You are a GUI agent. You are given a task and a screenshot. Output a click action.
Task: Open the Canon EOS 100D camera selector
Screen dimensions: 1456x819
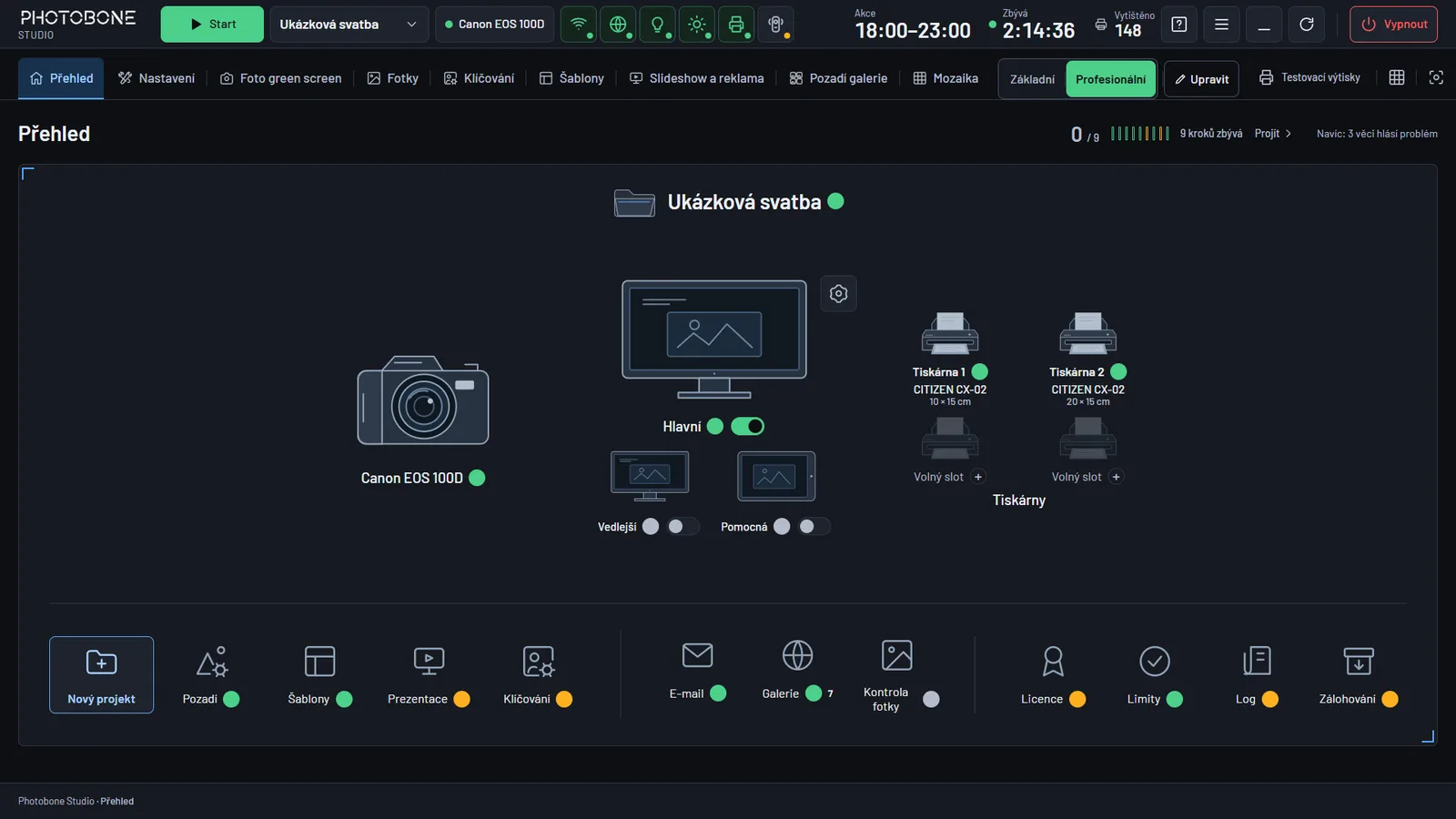[x=494, y=25]
